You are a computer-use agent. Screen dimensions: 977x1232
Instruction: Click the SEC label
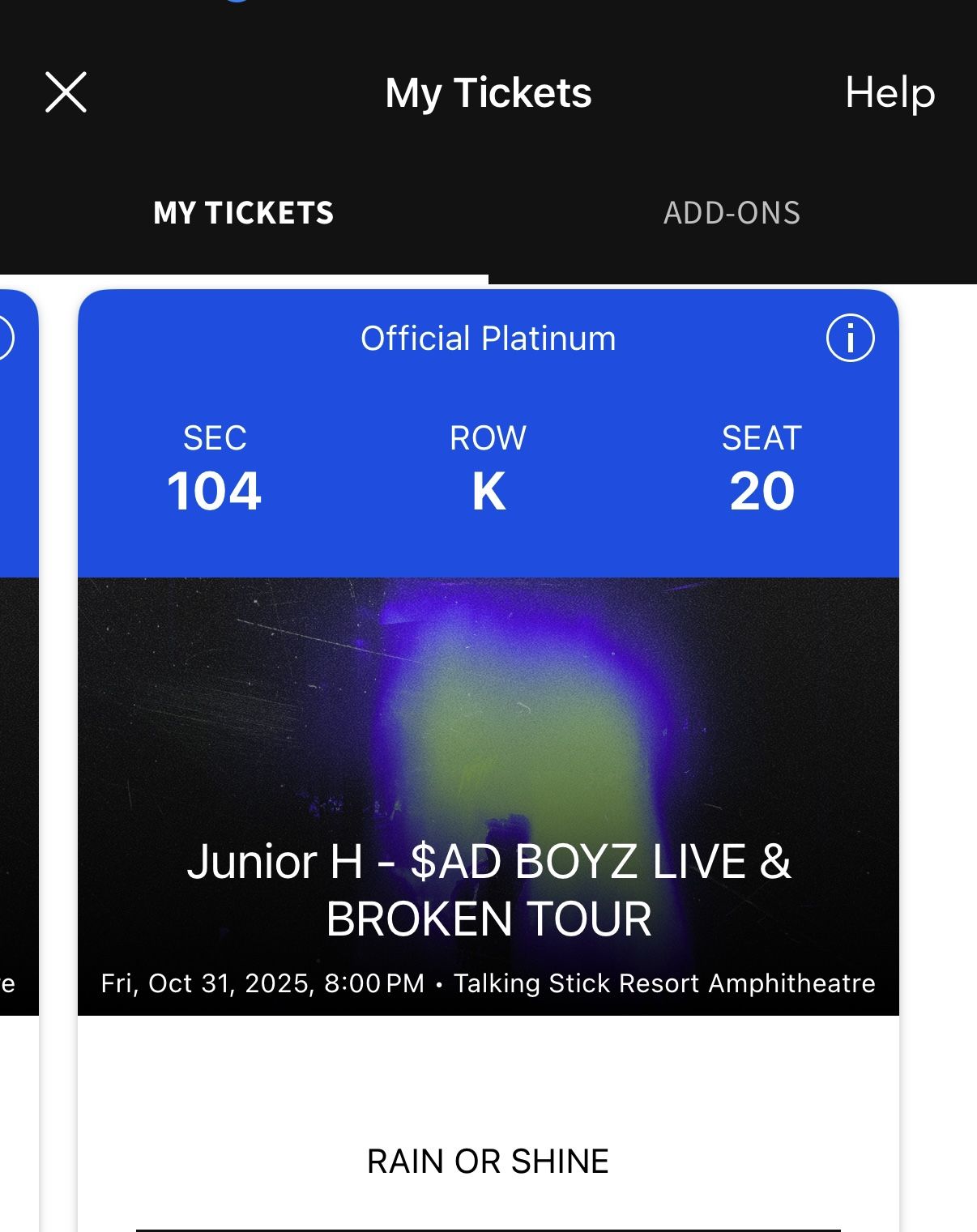click(215, 438)
